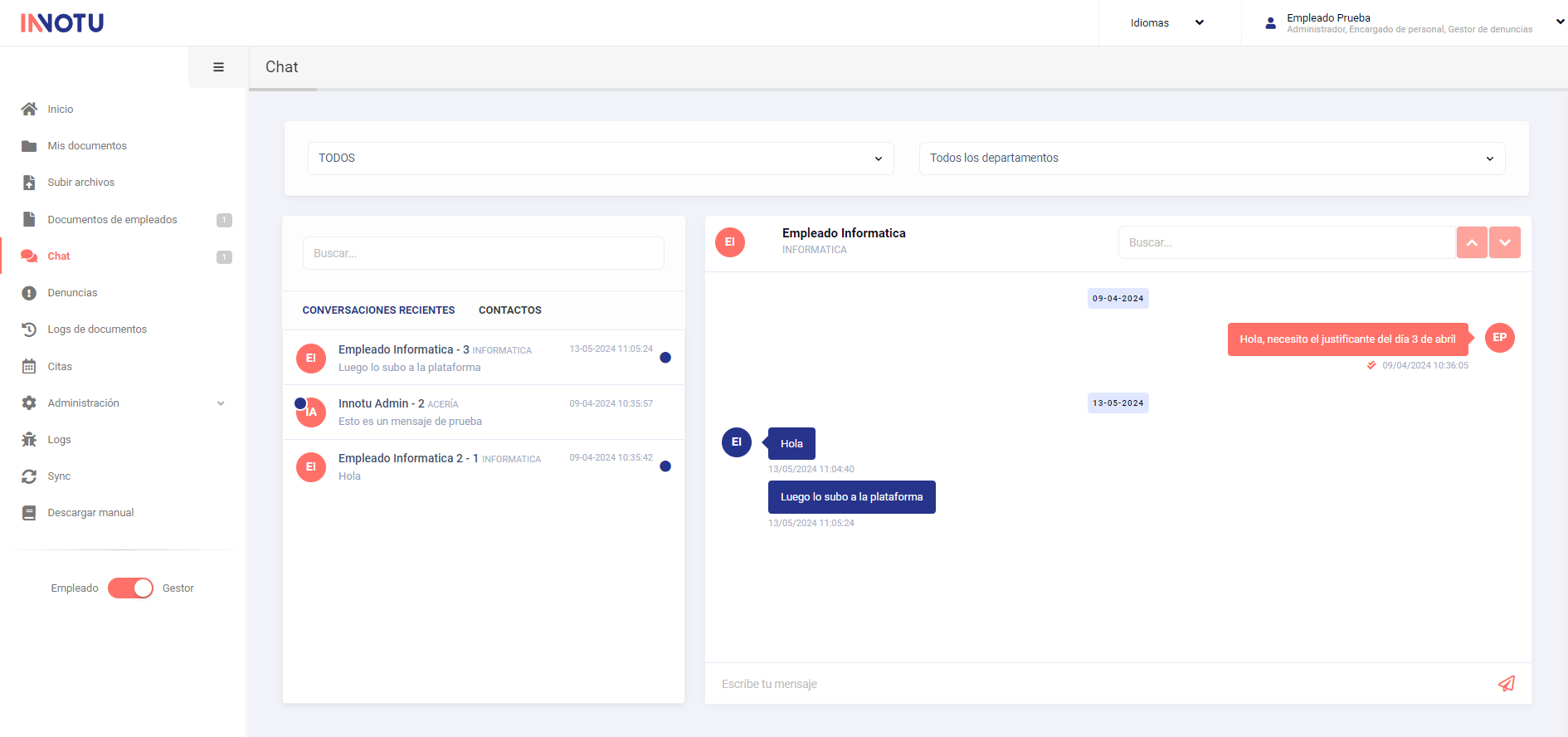Open Denuncias menu item
The height and width of the screenshot is (737, 1568).
pyautogui.click(x=72, y=293)
